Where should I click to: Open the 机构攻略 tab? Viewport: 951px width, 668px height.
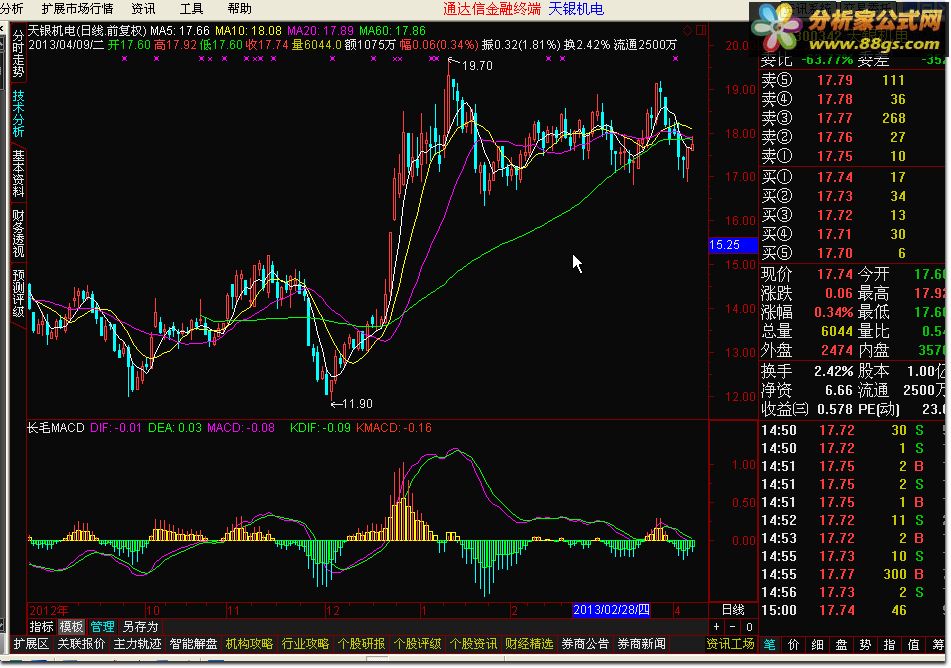point(249,644)
